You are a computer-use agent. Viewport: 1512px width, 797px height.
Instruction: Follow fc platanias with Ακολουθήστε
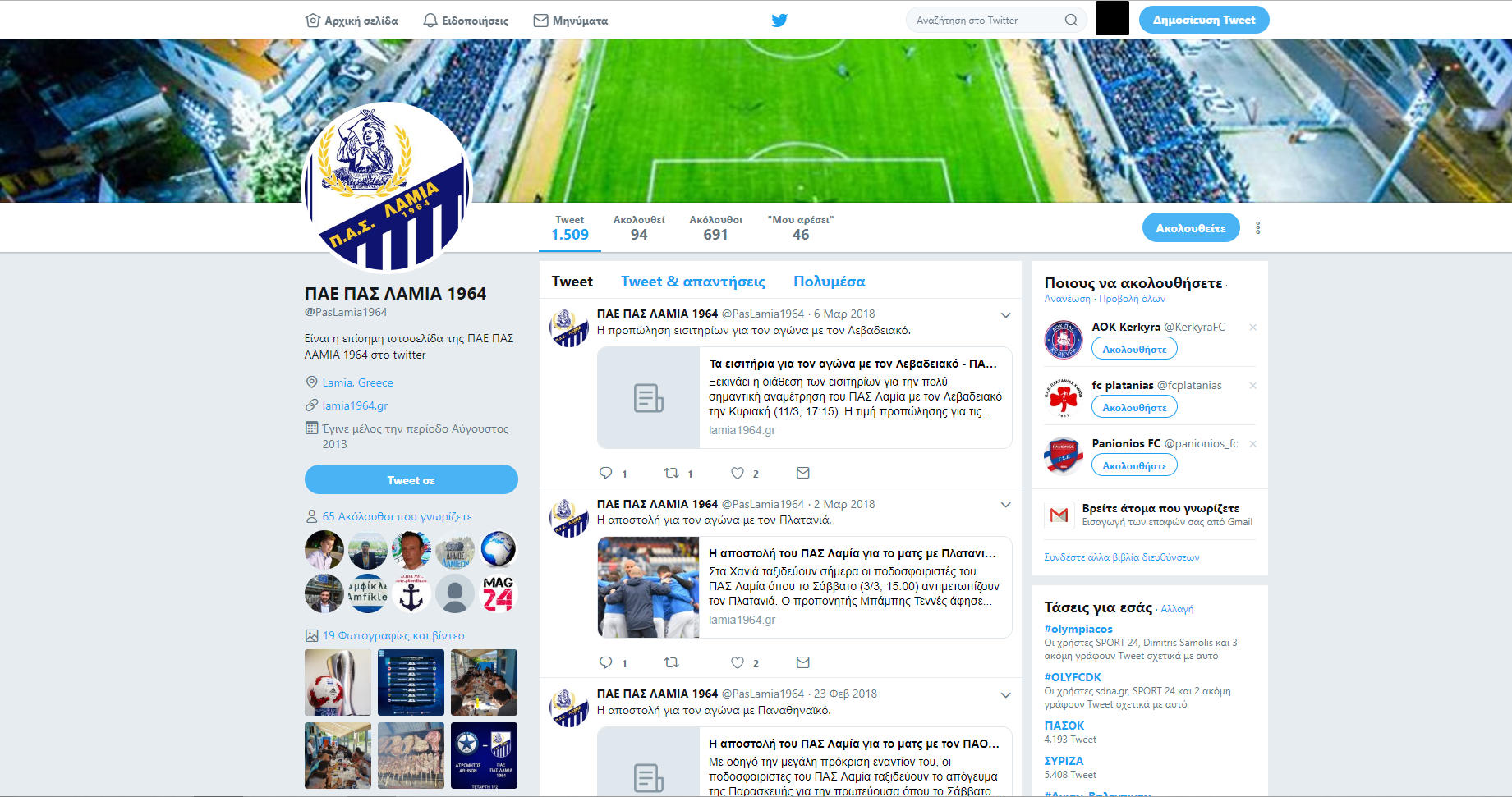[1134, 407]
